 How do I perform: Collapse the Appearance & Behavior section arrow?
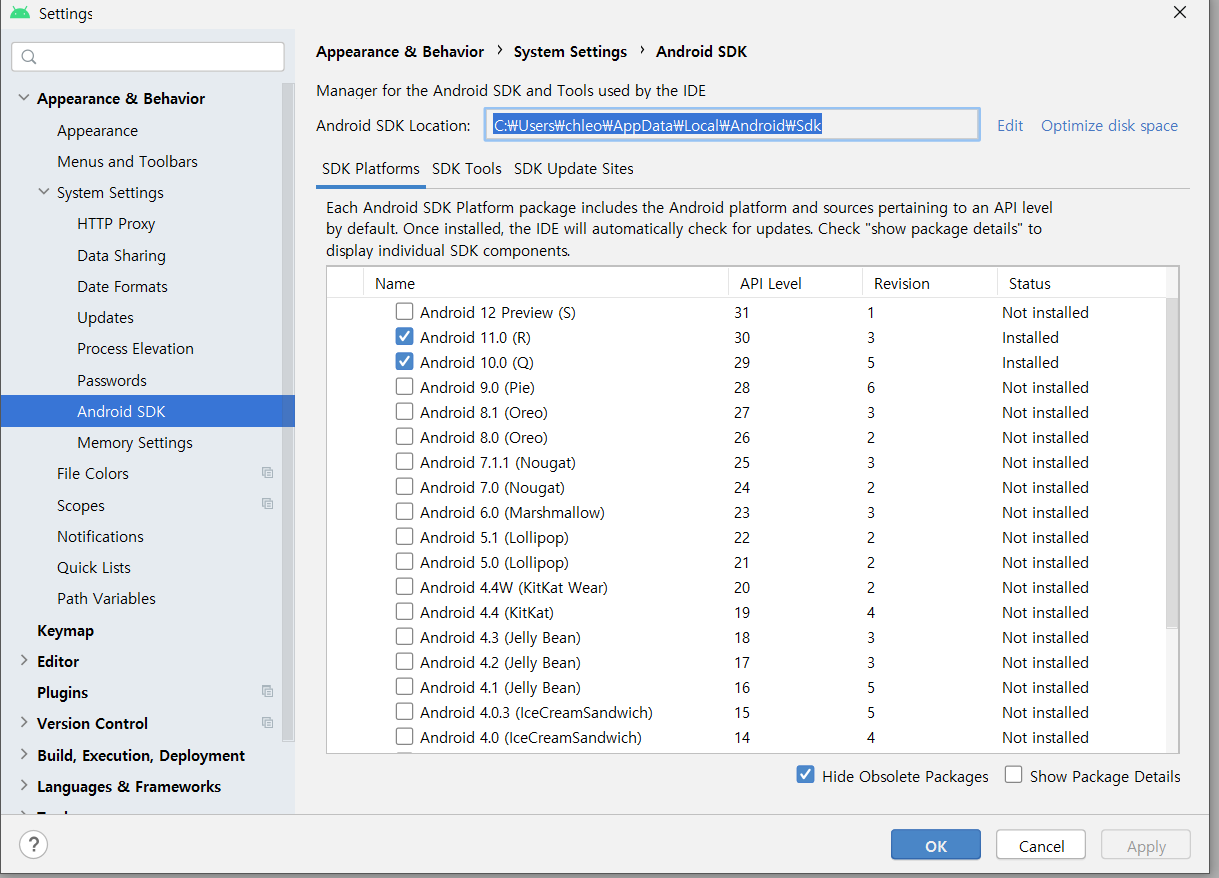point(24,98)
